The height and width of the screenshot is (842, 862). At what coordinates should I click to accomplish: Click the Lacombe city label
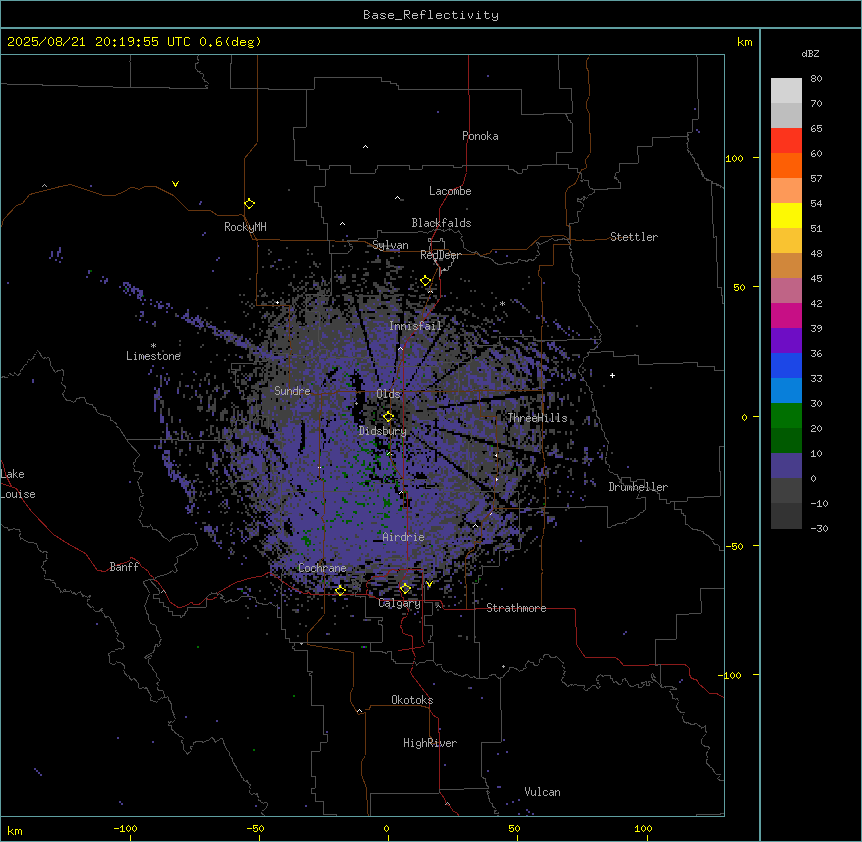click(x=450, y=191)
